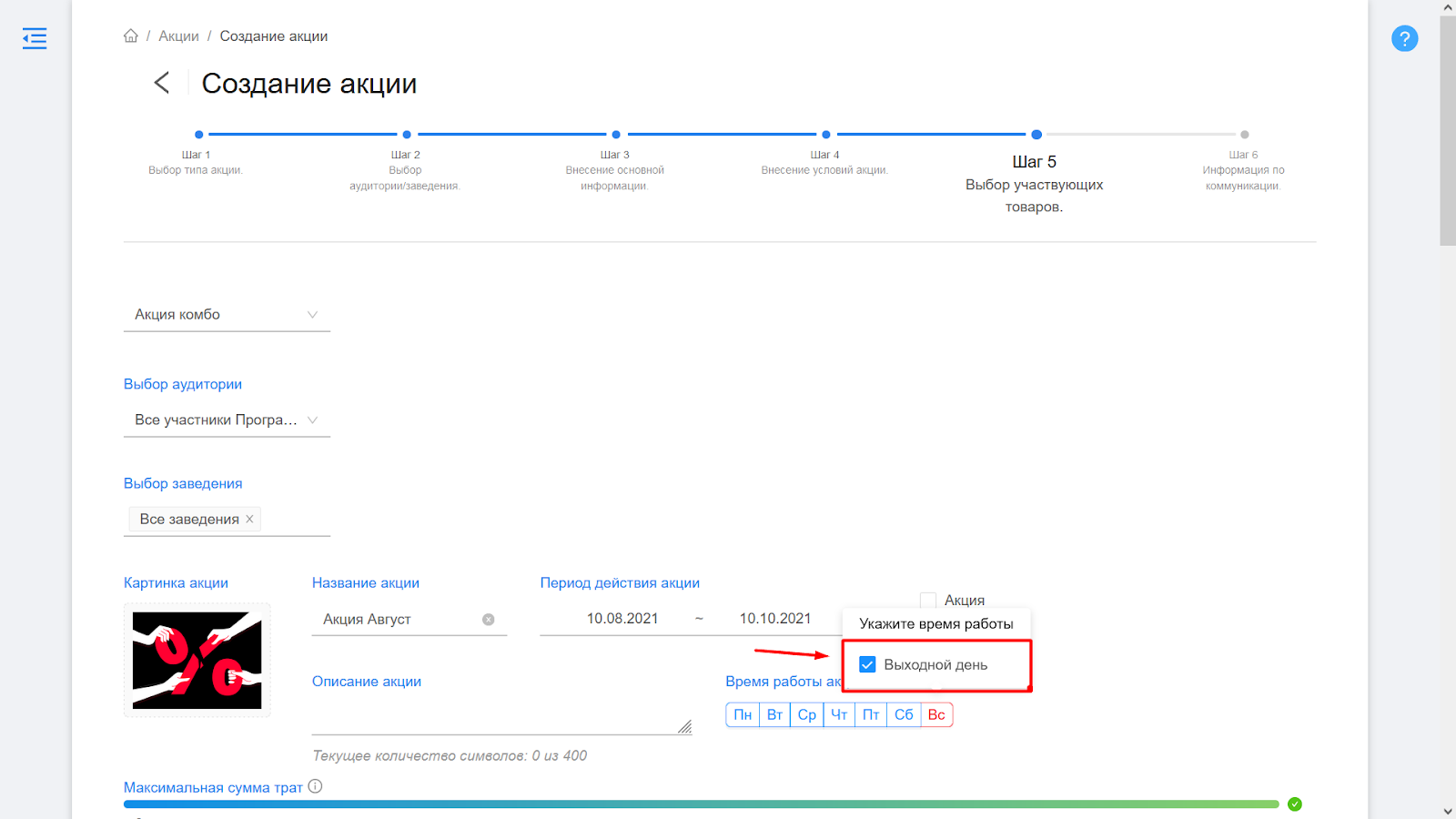Go to Шаг 3 Внесение основной информации
This screenshot has height=819, width=1456.
pyautogui.click(x=615, y=163)
